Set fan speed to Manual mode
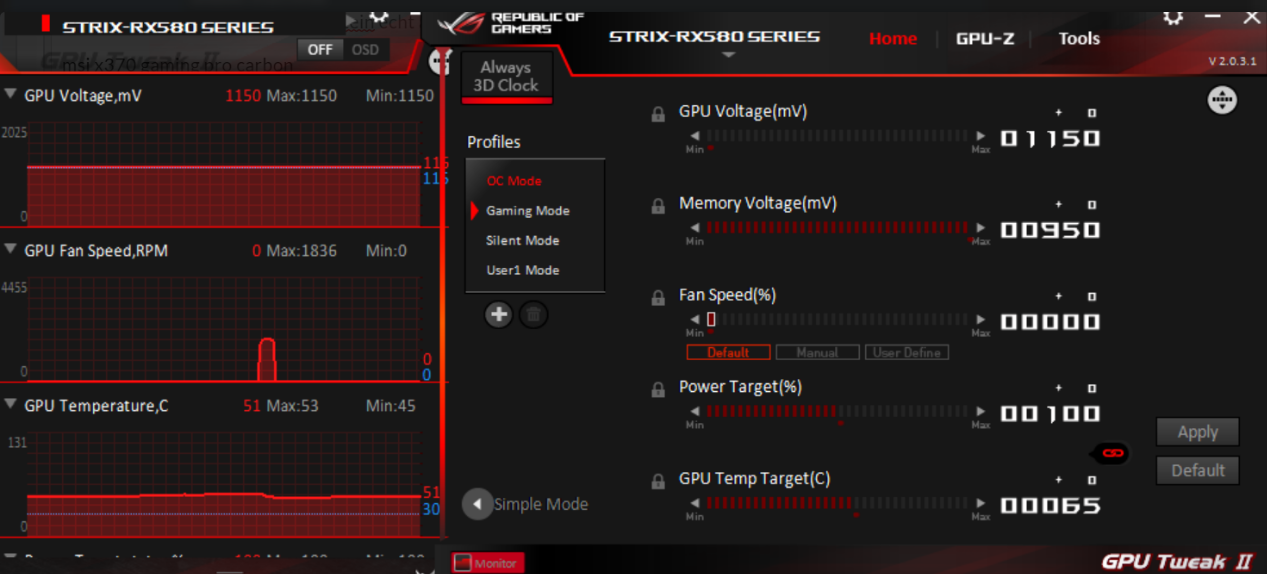1267x574 pixels. coord(817,352)
